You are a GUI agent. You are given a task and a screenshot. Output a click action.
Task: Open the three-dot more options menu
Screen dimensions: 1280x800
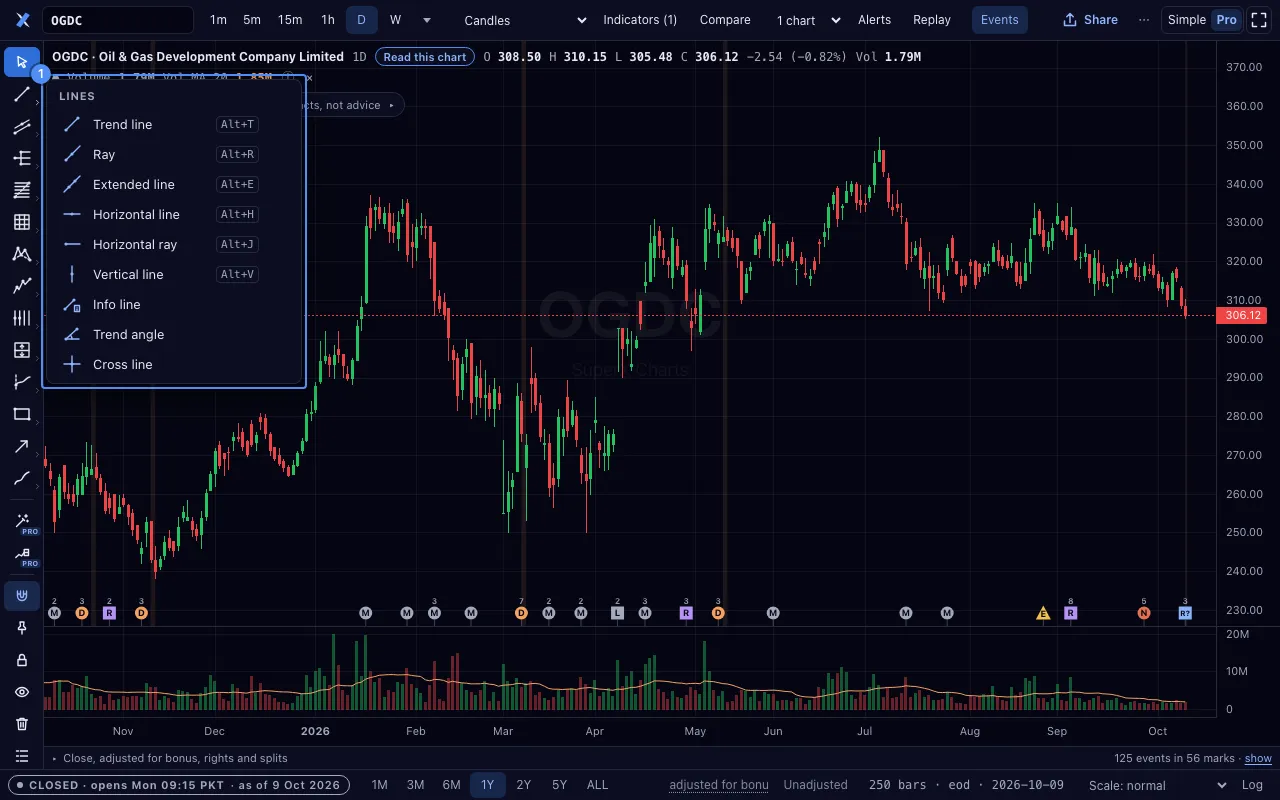tap(1144, 20)
